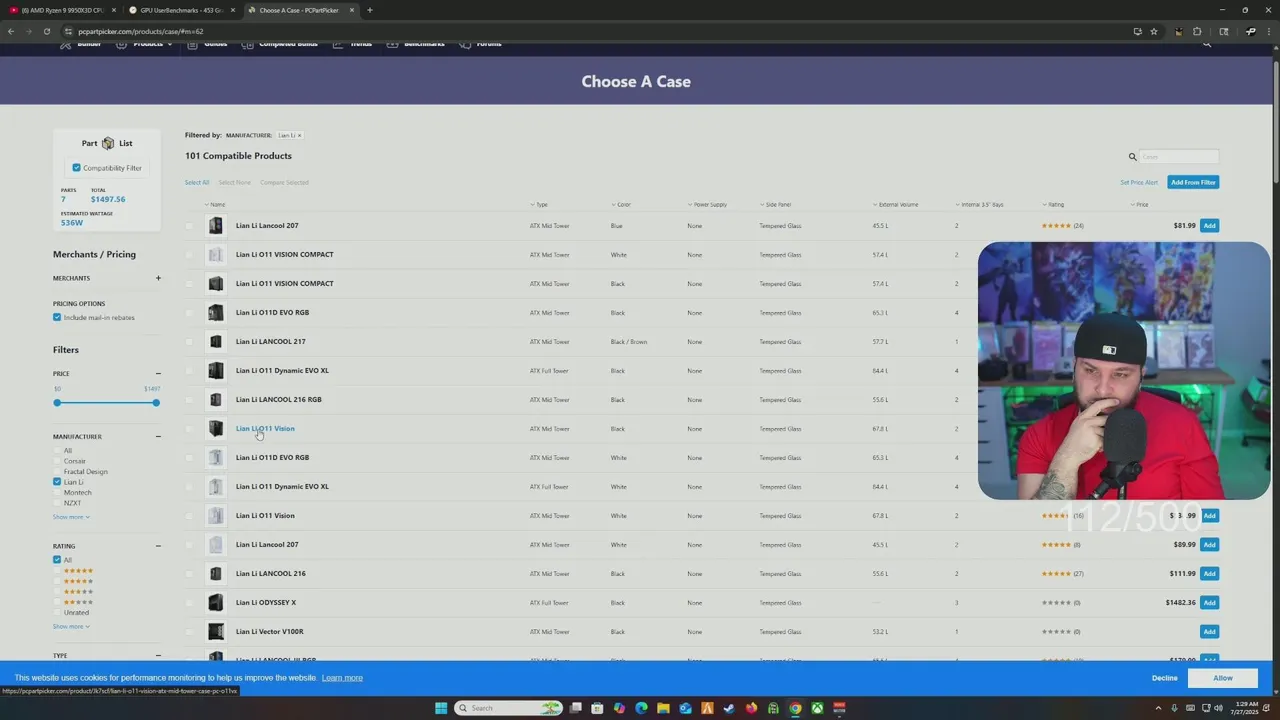Open the Guides nav item
Image resolution: width=1280 pixels, height=720 pixels.
pos(208,44)
